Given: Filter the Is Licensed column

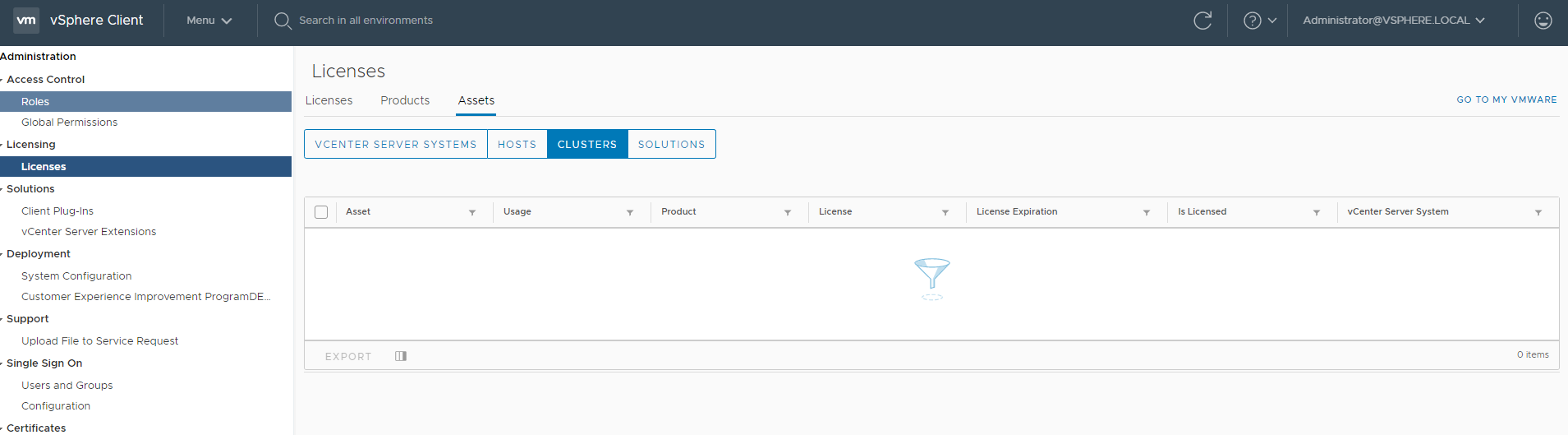Looking at the screenshot, I should [1317, 212].
